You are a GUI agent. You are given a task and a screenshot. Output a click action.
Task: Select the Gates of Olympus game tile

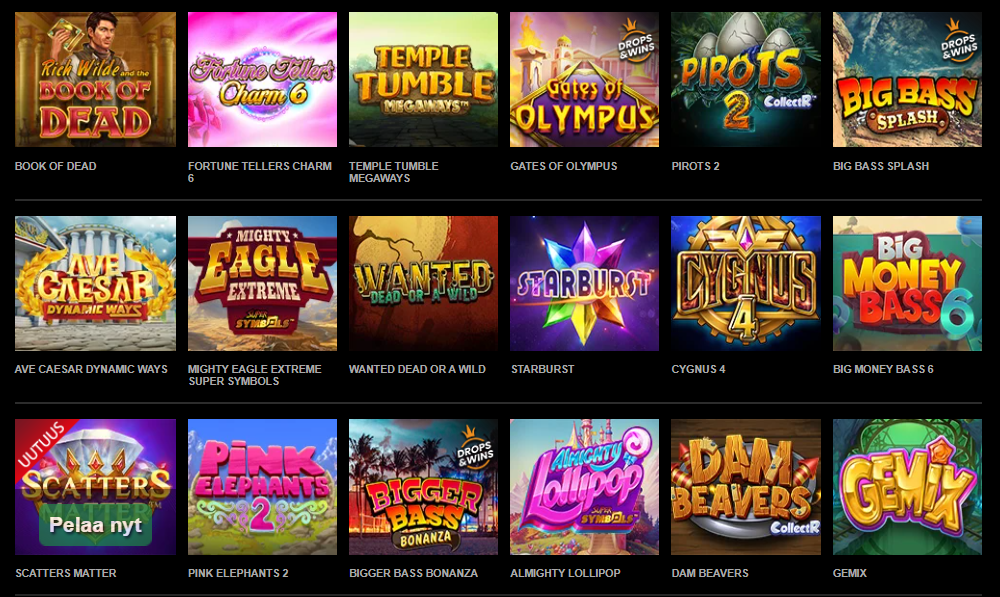(x=584, y=79)
